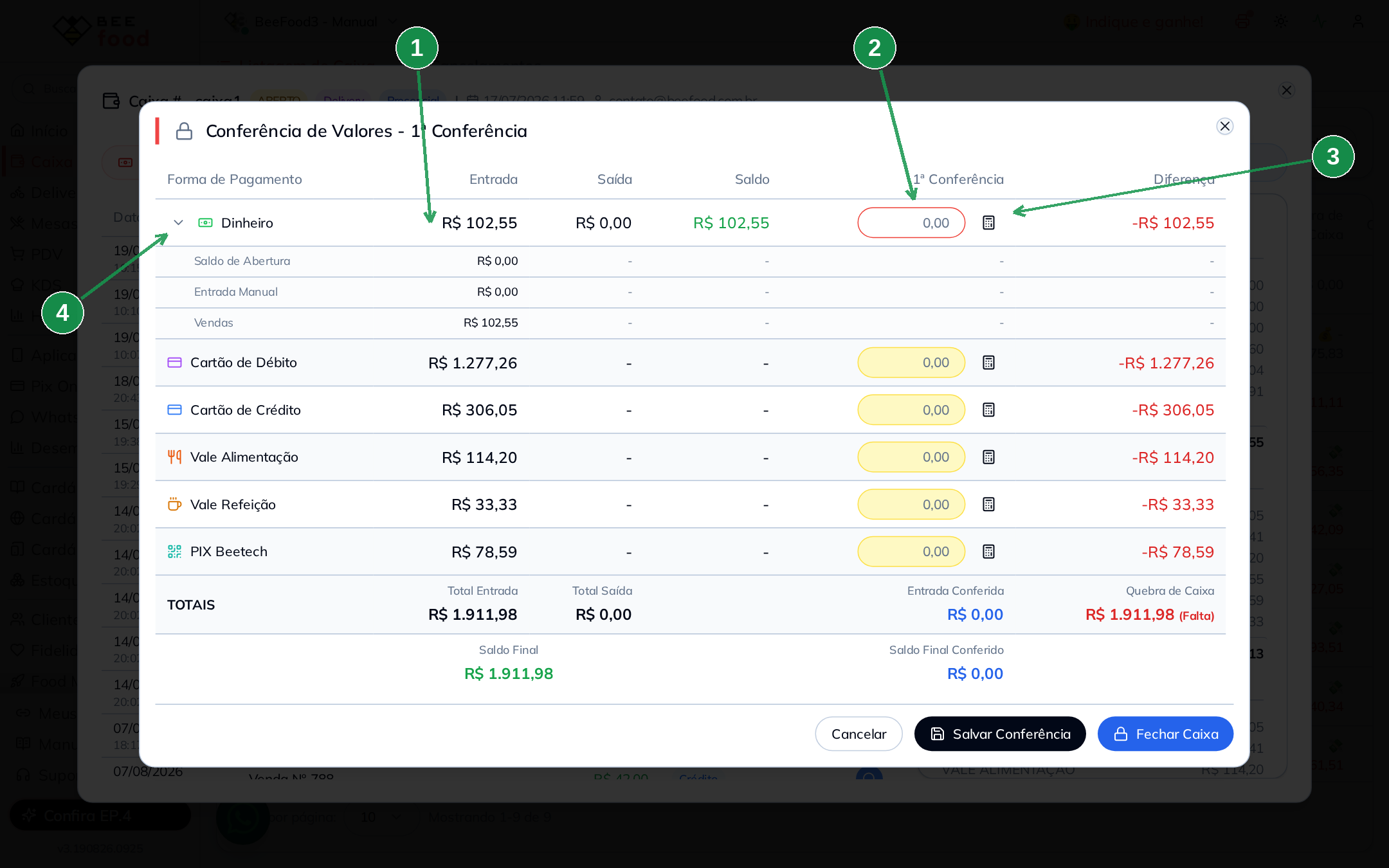The image size is (1389, 868).
Task: Click the difference value -R$ 1.277,26
Action: click(1166, 363)
